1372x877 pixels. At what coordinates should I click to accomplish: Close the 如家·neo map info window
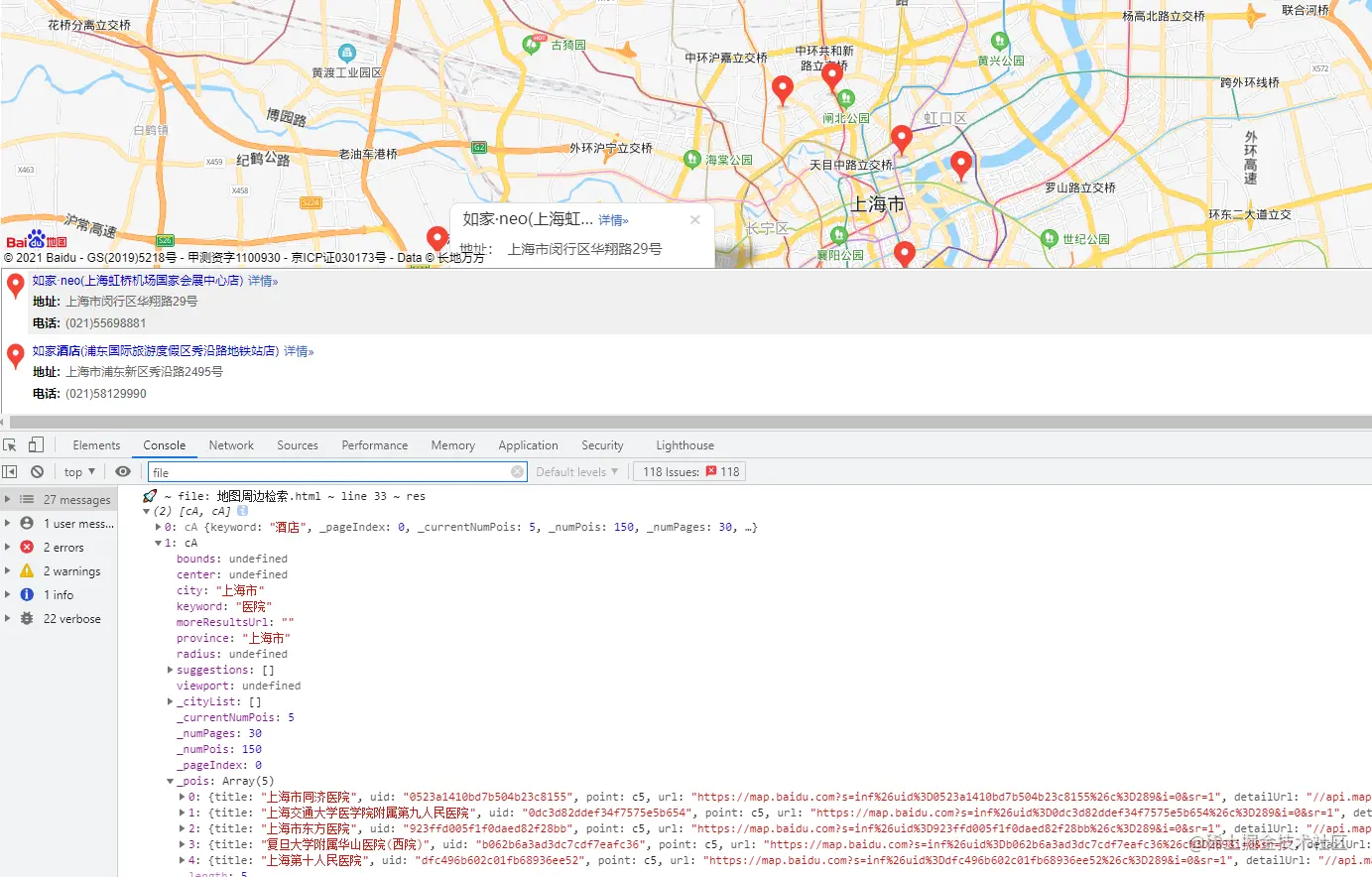coord(694,220)
